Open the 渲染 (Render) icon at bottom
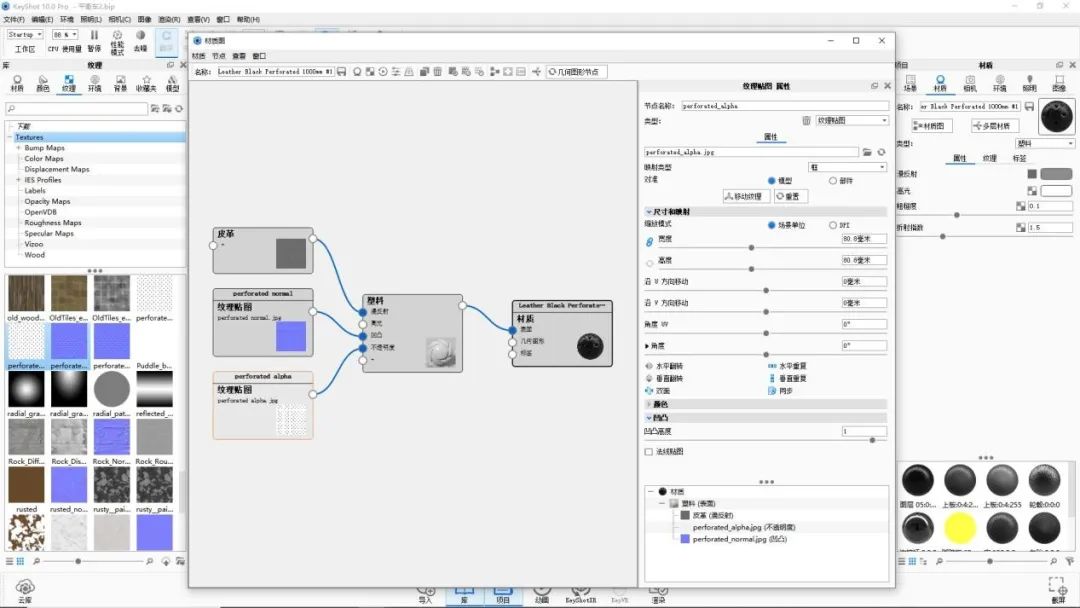Screen dimensions: 1080x608 [x=658, y=592]
